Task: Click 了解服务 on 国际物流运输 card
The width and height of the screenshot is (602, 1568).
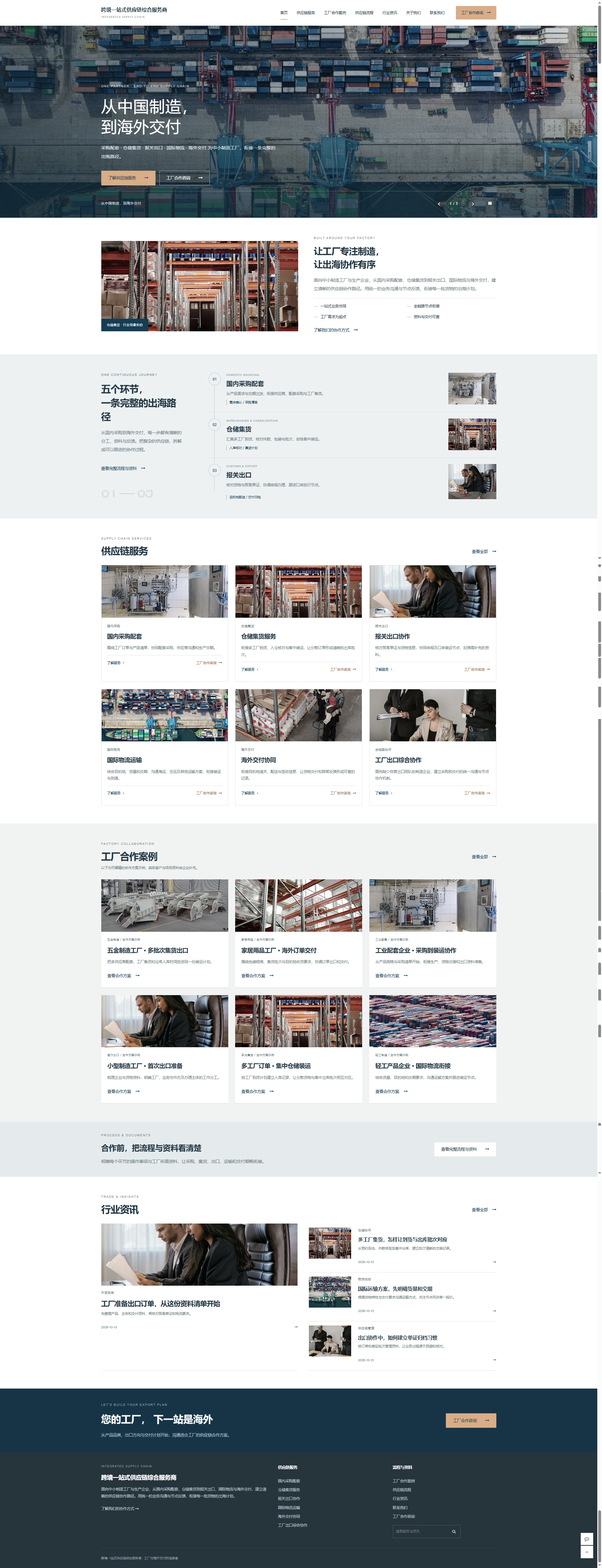Action: point(115,793)
